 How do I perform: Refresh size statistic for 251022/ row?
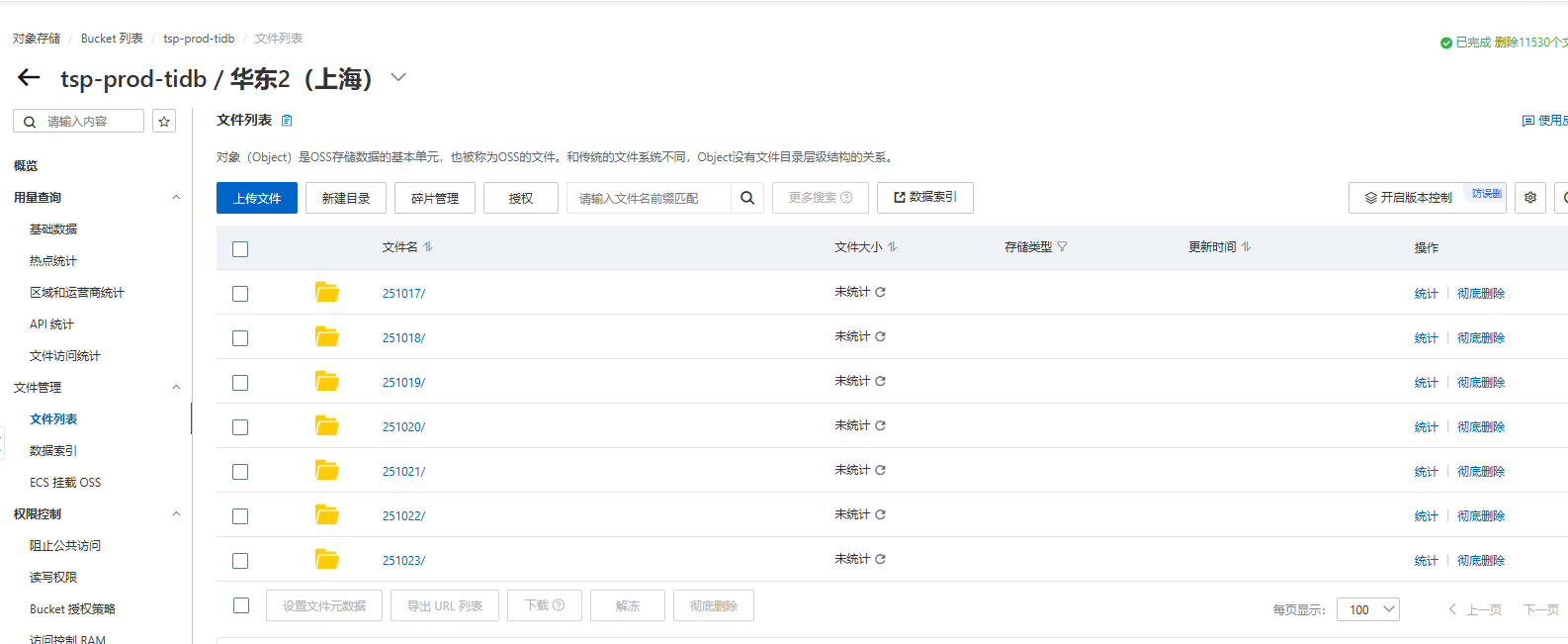880,514
